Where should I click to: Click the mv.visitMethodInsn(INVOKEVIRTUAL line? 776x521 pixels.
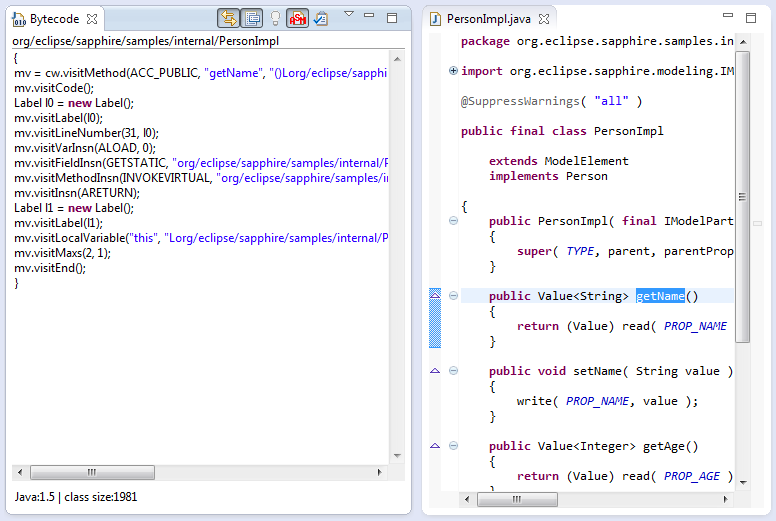coord(201,178)
